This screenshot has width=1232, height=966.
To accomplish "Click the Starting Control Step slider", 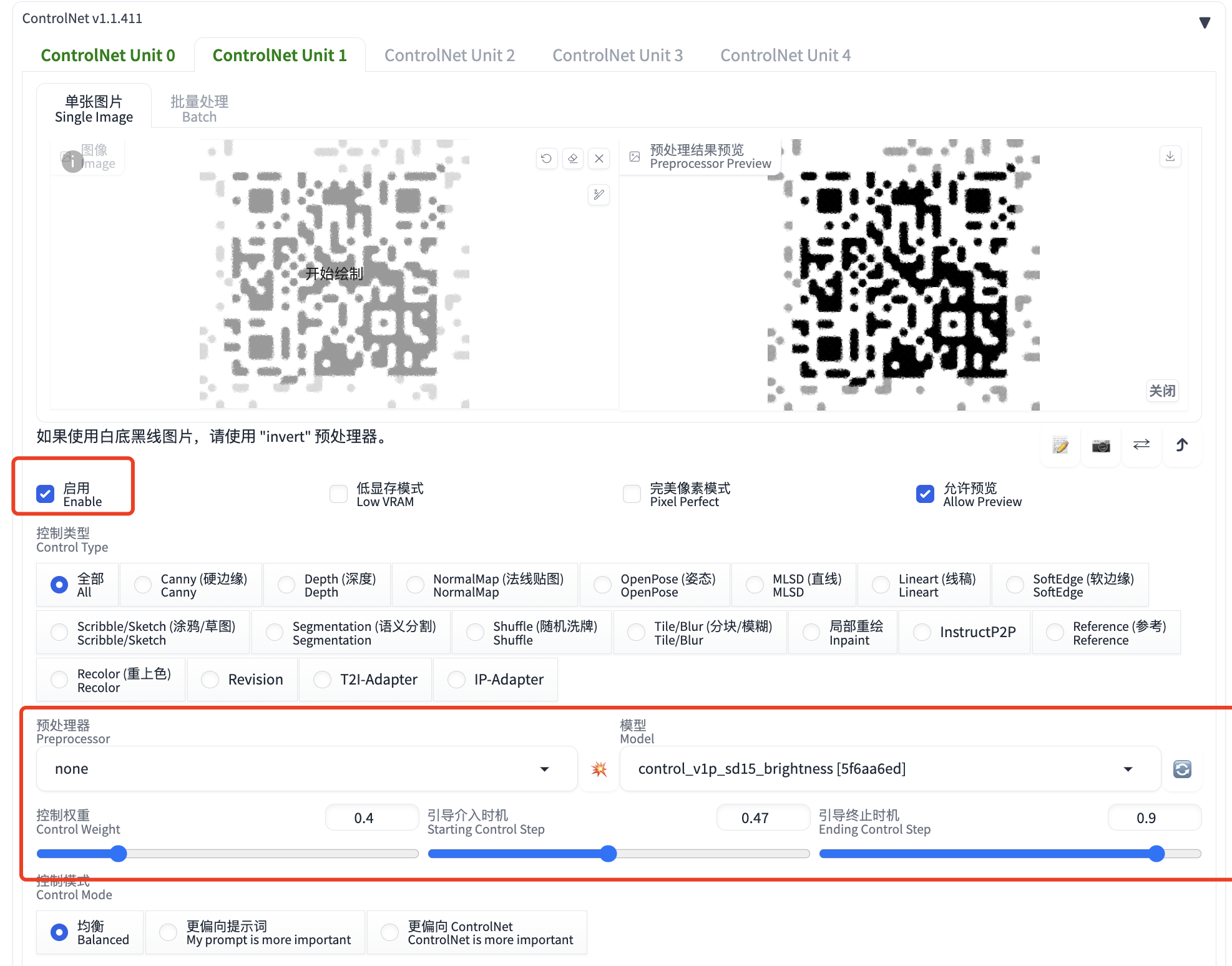I will tap(618, 854).
